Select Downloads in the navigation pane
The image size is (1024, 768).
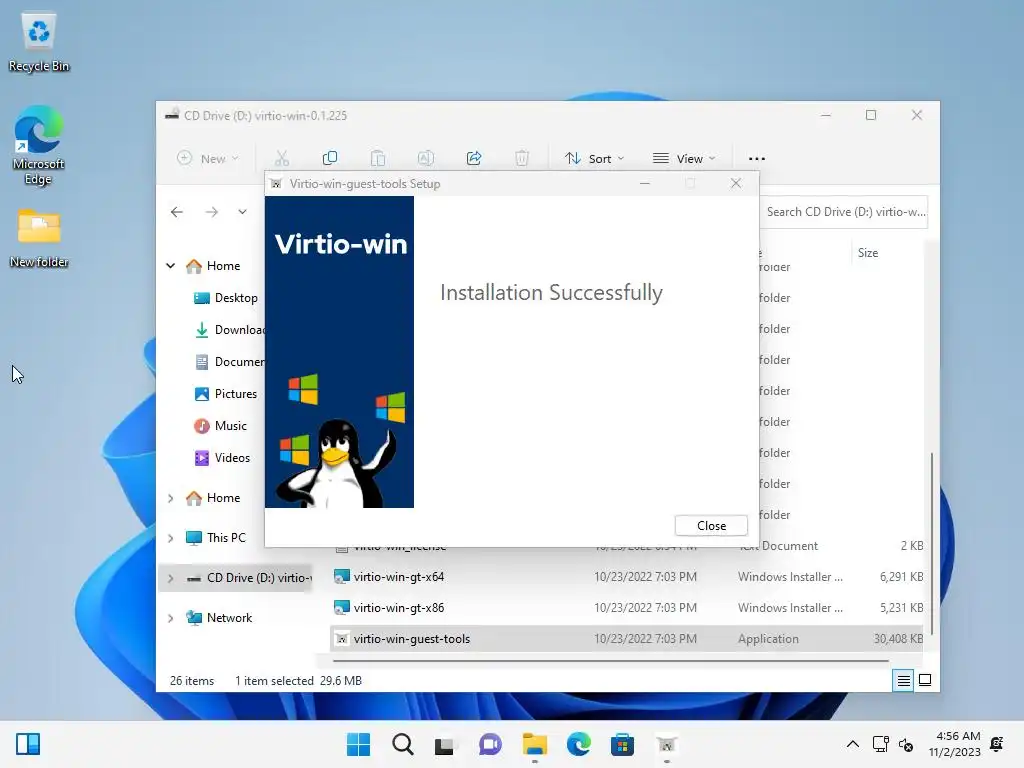[229, 330]
